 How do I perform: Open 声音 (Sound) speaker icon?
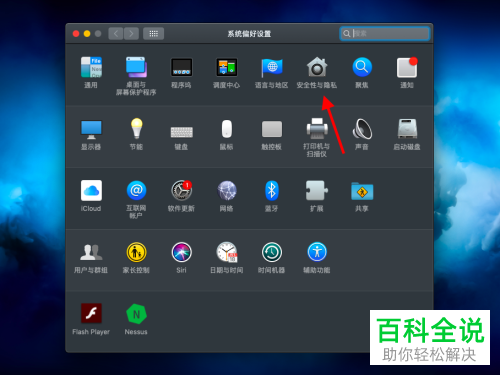click(x=362, y=129)
